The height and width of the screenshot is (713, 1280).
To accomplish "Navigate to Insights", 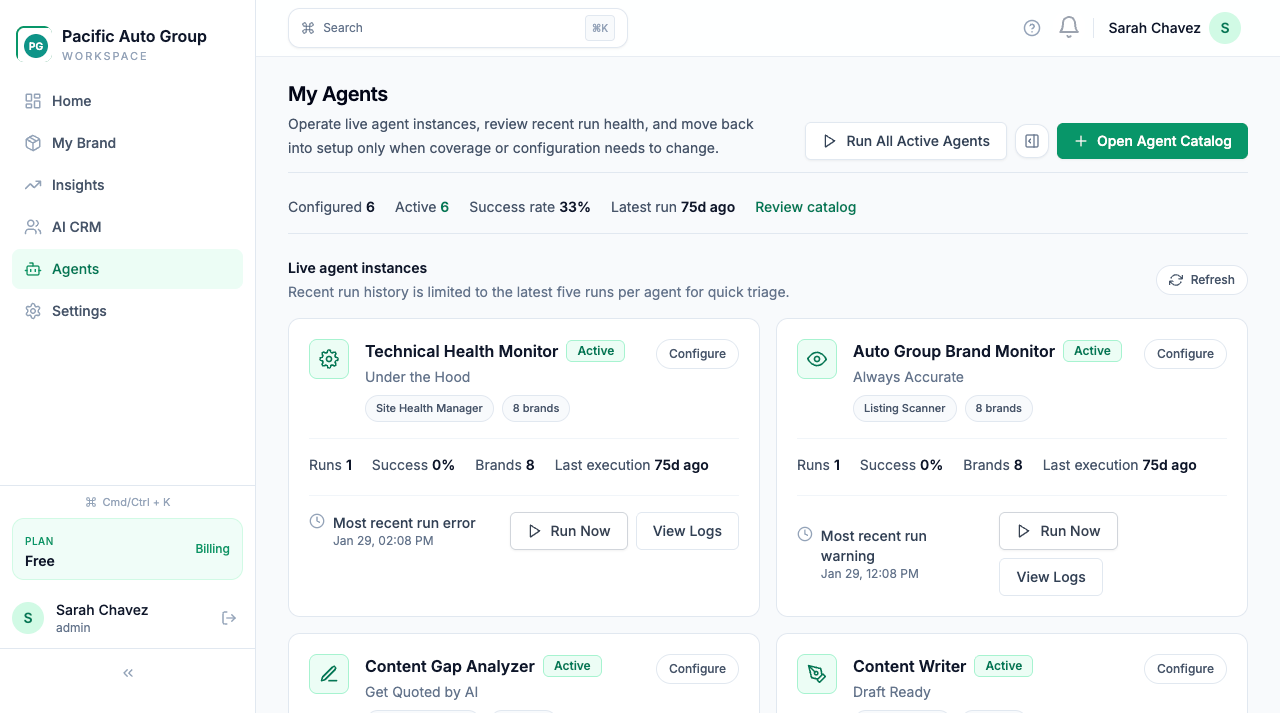I will [127, 185].
